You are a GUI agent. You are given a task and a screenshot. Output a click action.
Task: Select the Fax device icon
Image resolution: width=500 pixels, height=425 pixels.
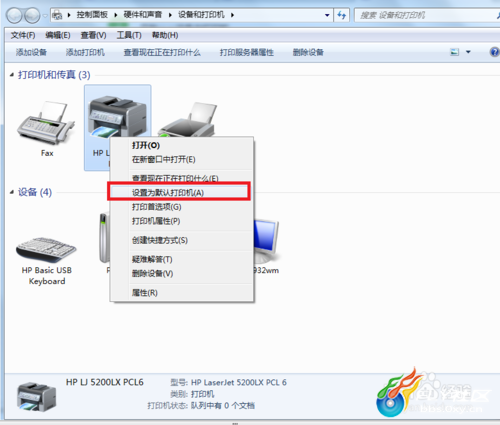[46, 123]
